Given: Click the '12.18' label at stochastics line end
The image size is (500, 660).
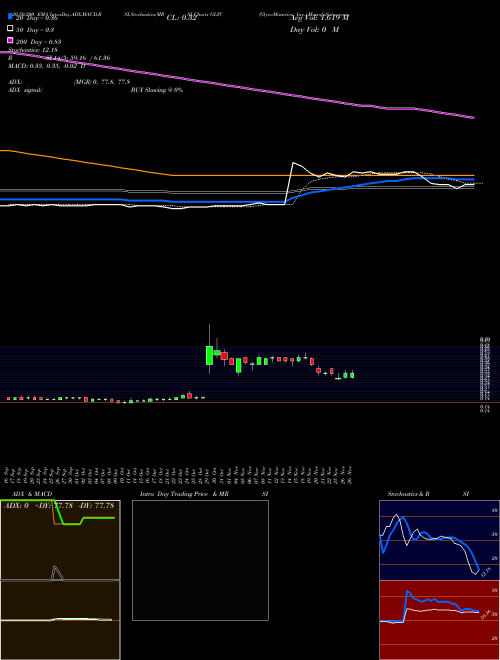Looking at the screenshot, I should (x=486, y=572).
